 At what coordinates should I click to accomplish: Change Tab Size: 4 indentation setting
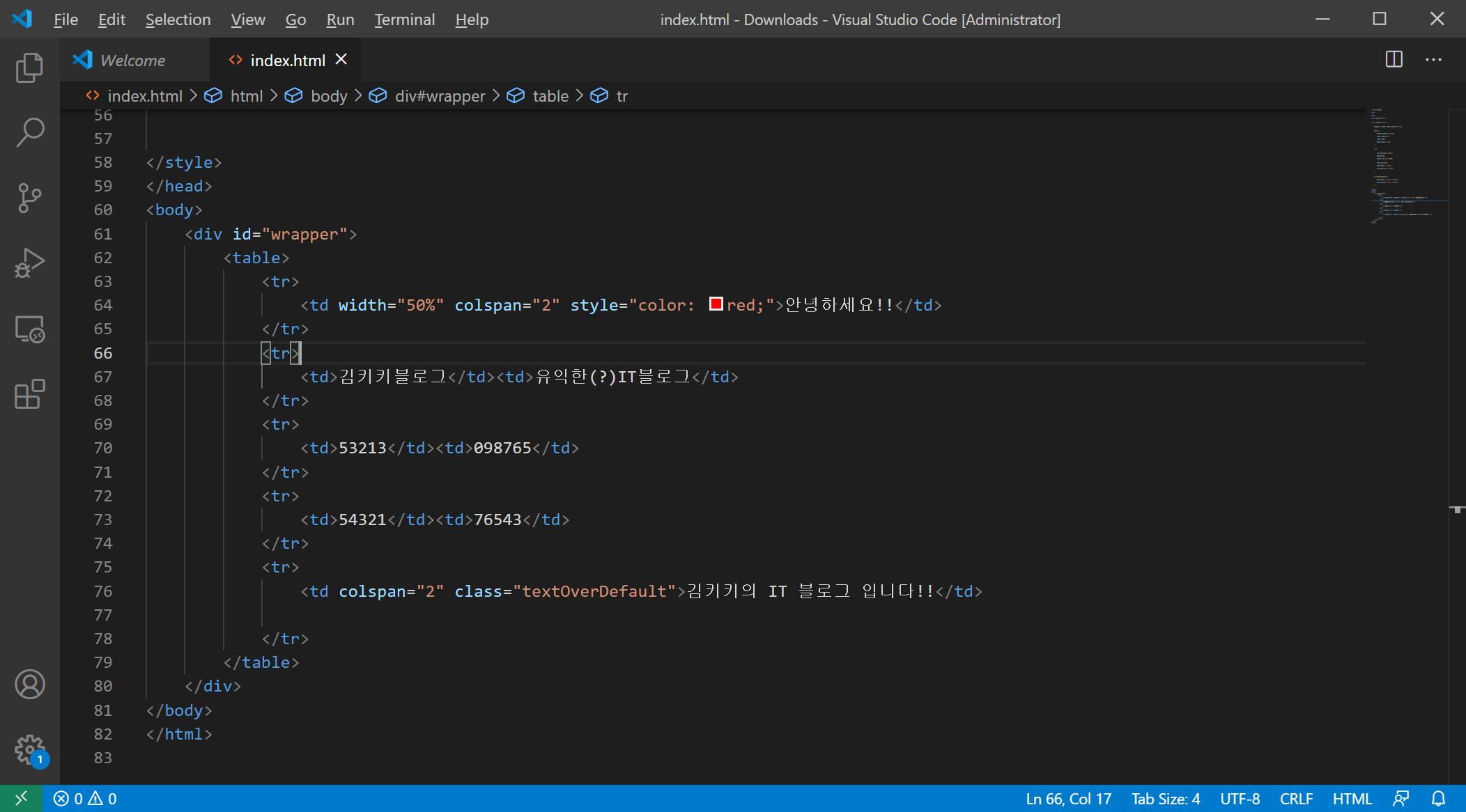pos(1165,799)
